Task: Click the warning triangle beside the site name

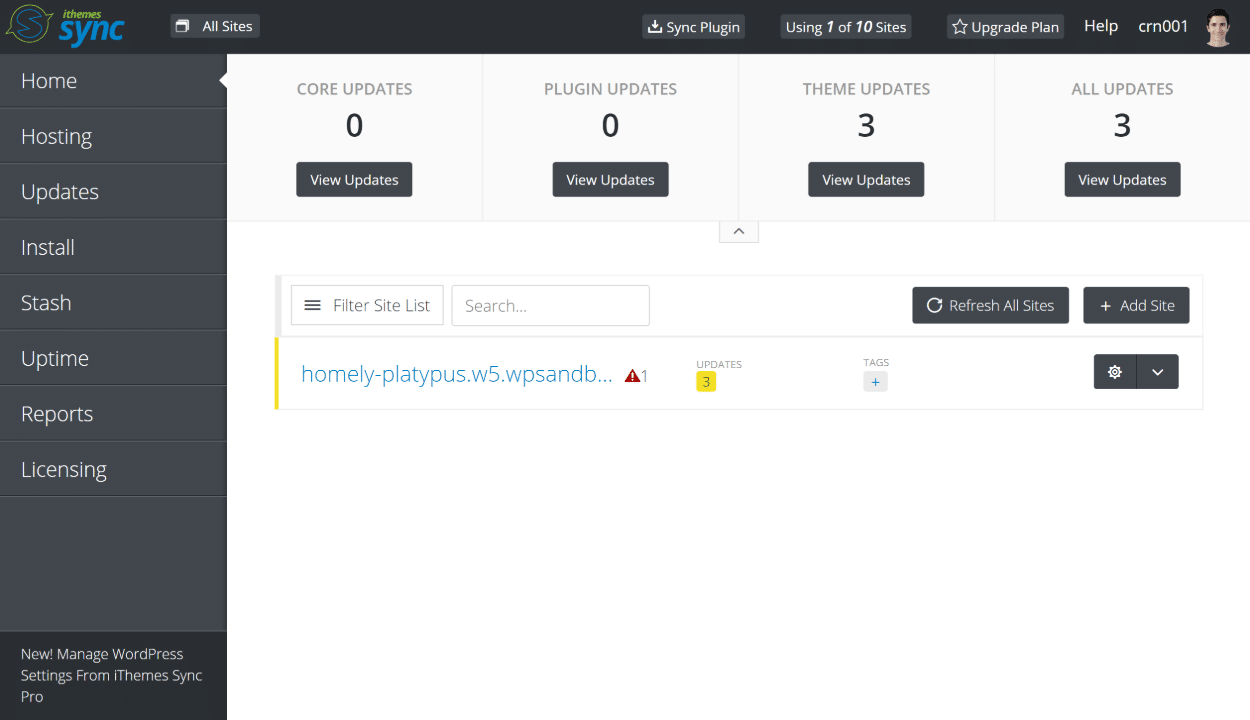Action: click(x=631, y=373)
